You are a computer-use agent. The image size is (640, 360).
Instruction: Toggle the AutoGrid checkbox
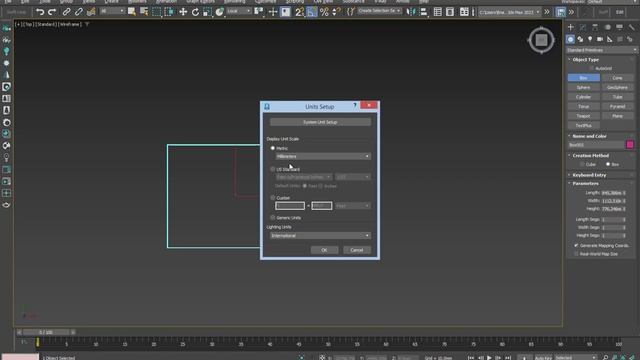coord(591,68)
